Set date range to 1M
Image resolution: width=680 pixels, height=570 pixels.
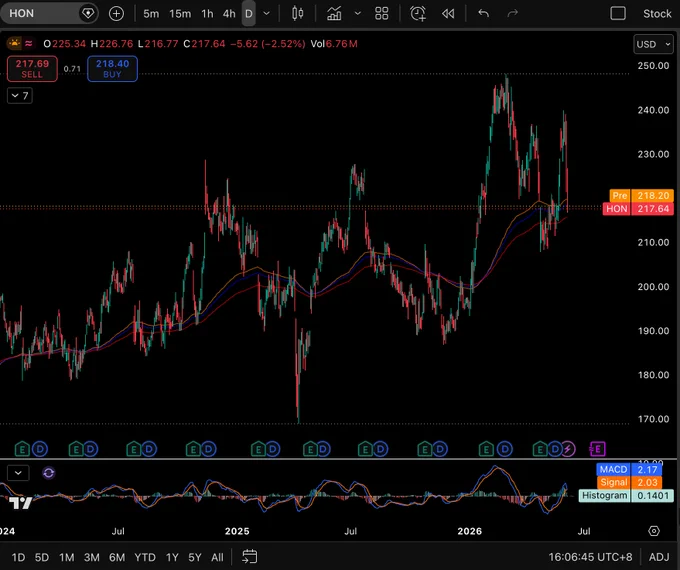[x=66, y=557]
